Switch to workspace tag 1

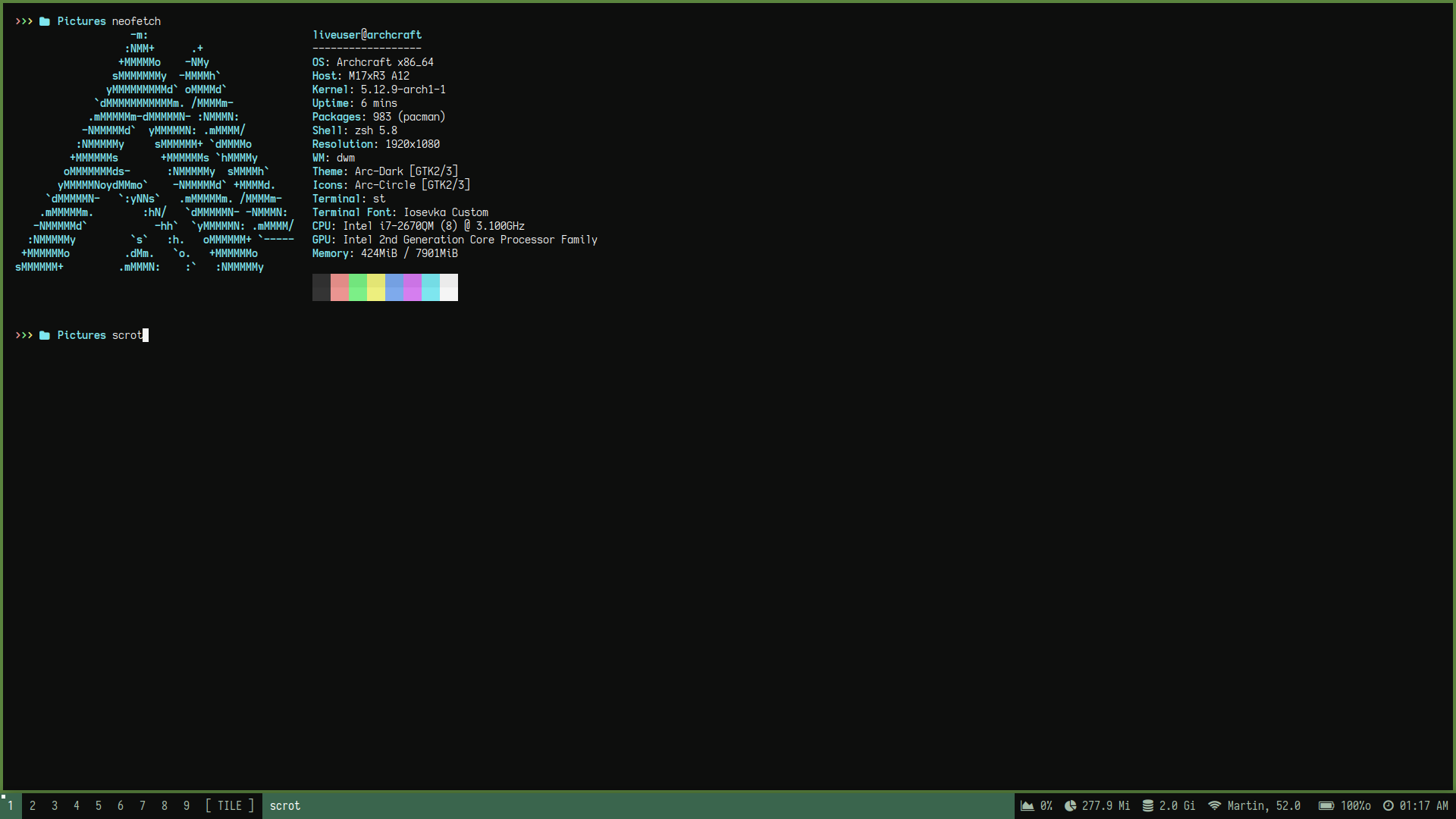(11, 805)
